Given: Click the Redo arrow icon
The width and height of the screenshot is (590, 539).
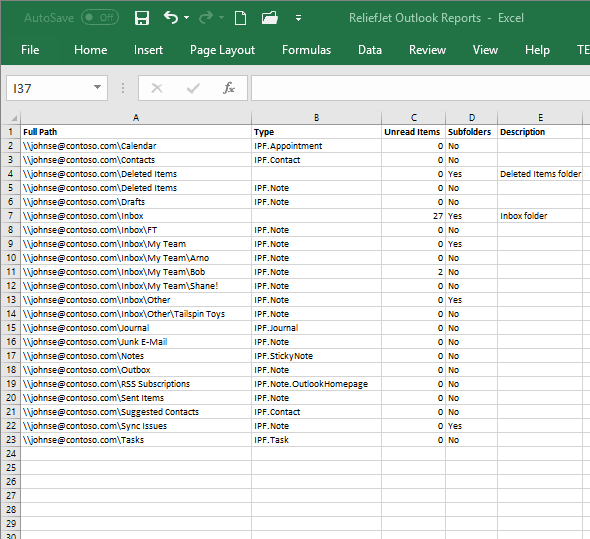Looking at the screenshot, I should pos(206,18).
